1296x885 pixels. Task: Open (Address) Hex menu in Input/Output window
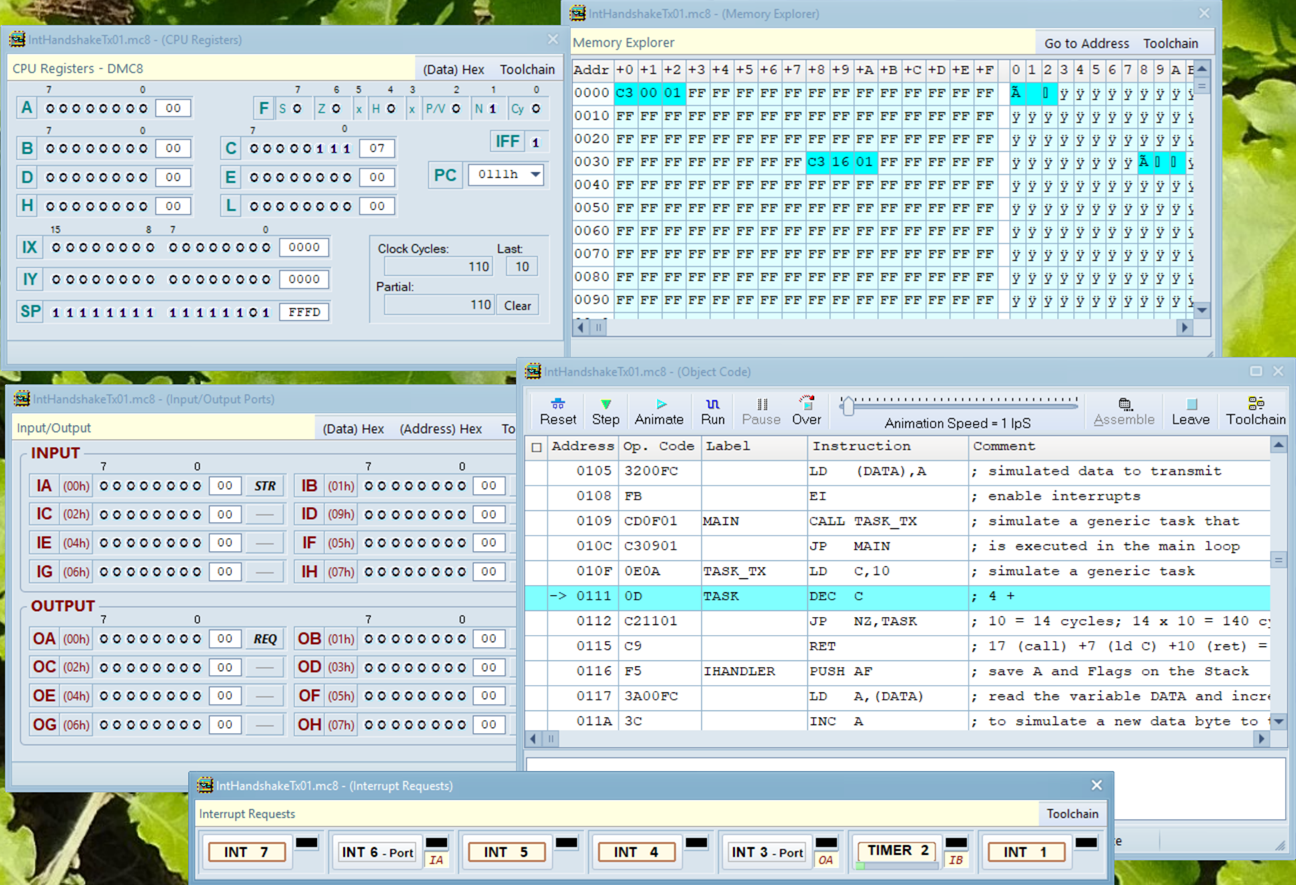pos(440,428)
